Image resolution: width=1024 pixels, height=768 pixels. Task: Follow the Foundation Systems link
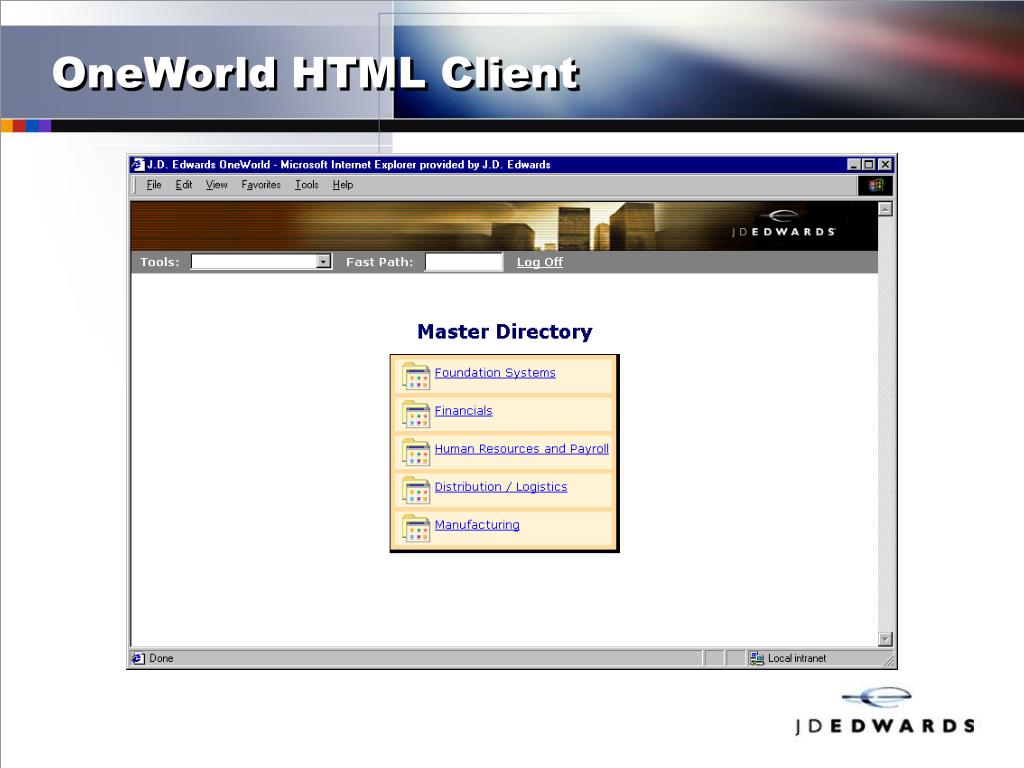click(x=495, y=372)
